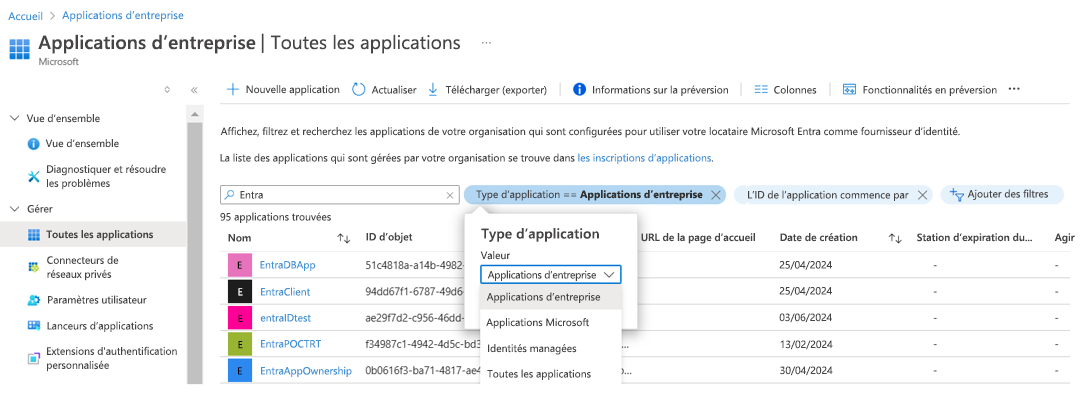This screenshot has width=1087, height=397.
Task: Select Identités managées option
Action: [550, 349]
